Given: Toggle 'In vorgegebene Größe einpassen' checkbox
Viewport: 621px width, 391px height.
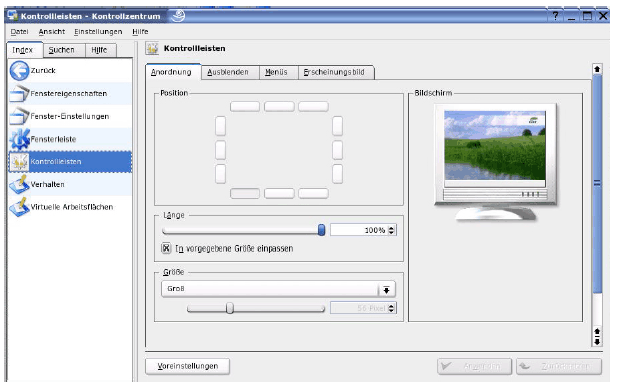Looking at the screenshot, I should point(166,248).
